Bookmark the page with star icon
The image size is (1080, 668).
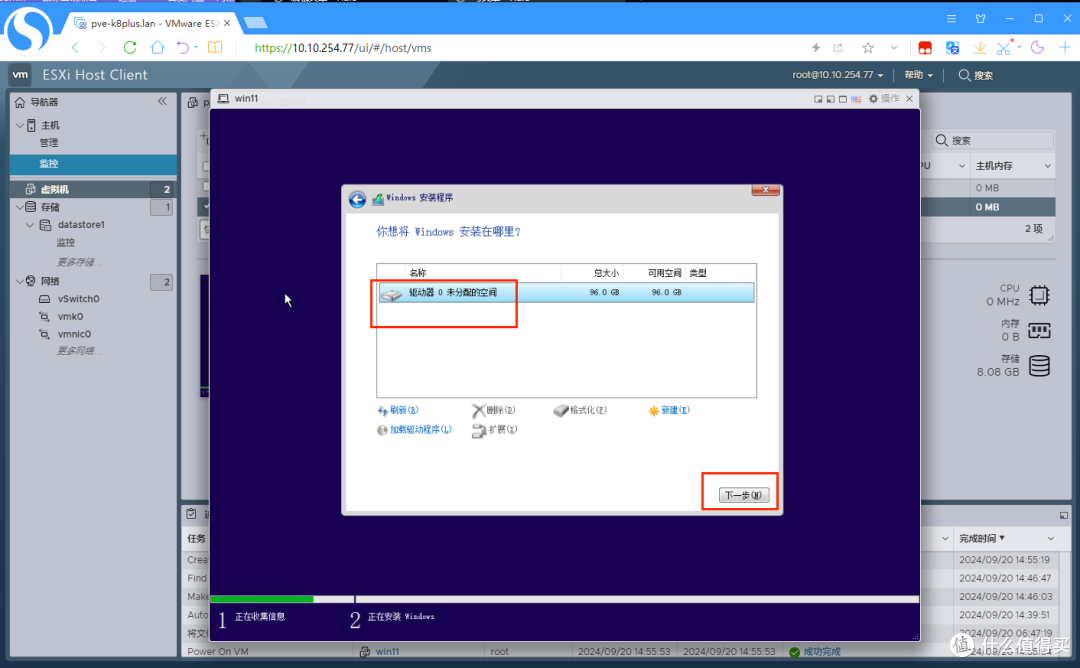point(868,48)
